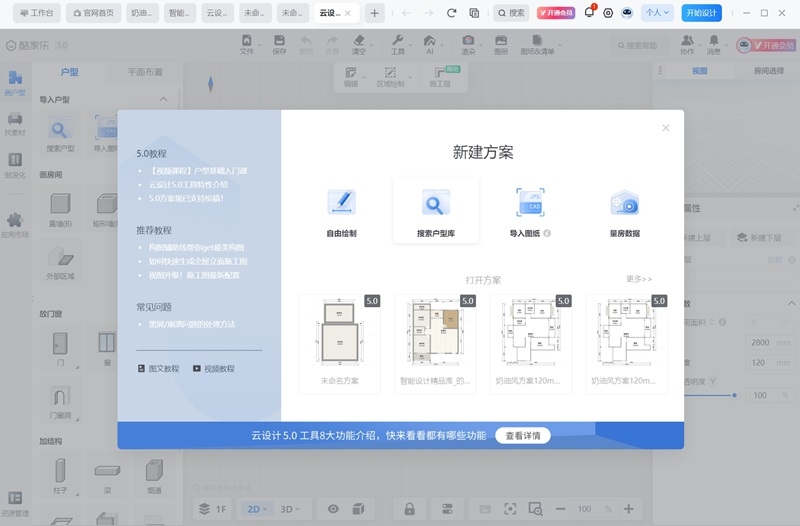Open the 2D view dropdown

click(x=259, y=509)
